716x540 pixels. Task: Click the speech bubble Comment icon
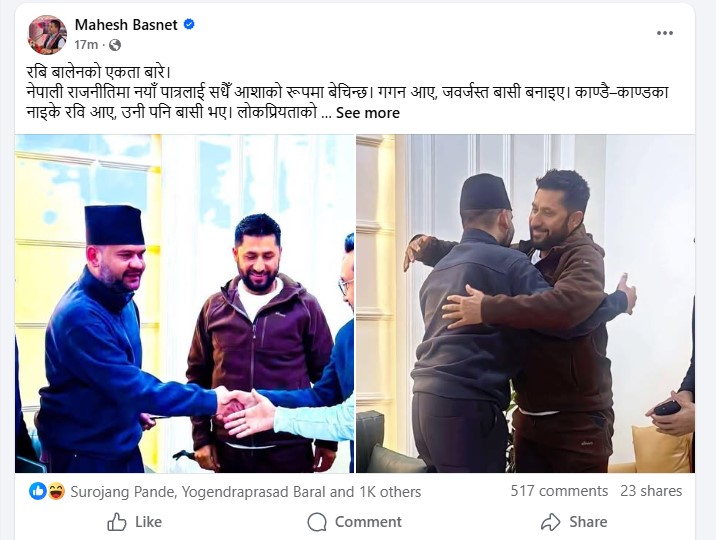317,522
